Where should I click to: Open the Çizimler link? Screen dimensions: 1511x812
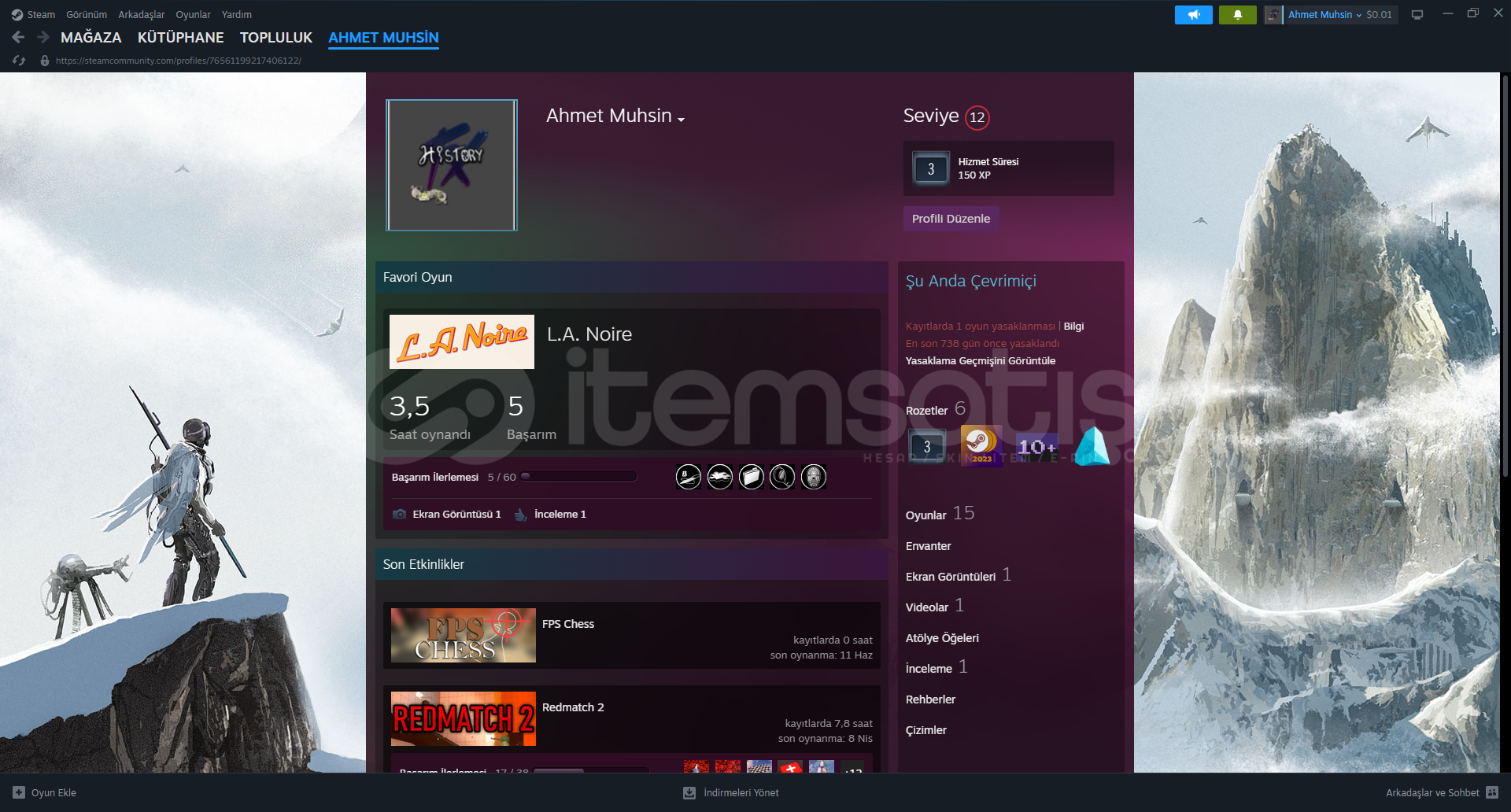[926, 730]
